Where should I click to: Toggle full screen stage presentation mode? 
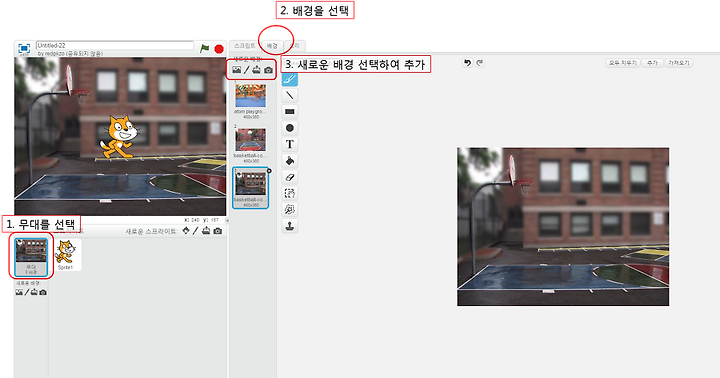(x=24, y=48)
